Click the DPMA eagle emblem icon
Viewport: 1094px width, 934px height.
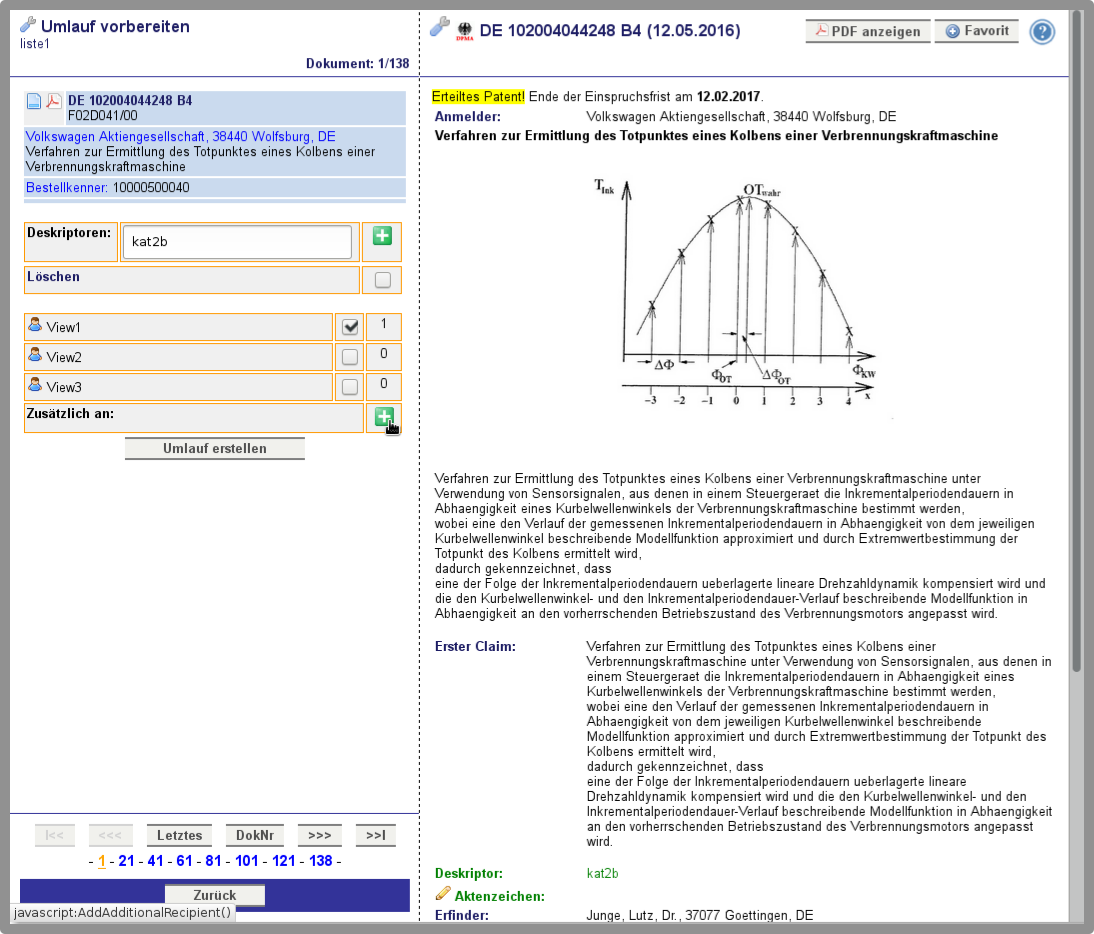tap(465, 31)
